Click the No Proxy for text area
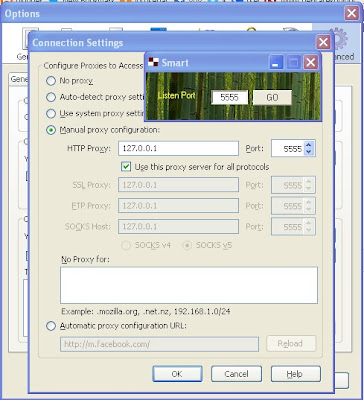This screenshot has height=400, width=364. 189,285
